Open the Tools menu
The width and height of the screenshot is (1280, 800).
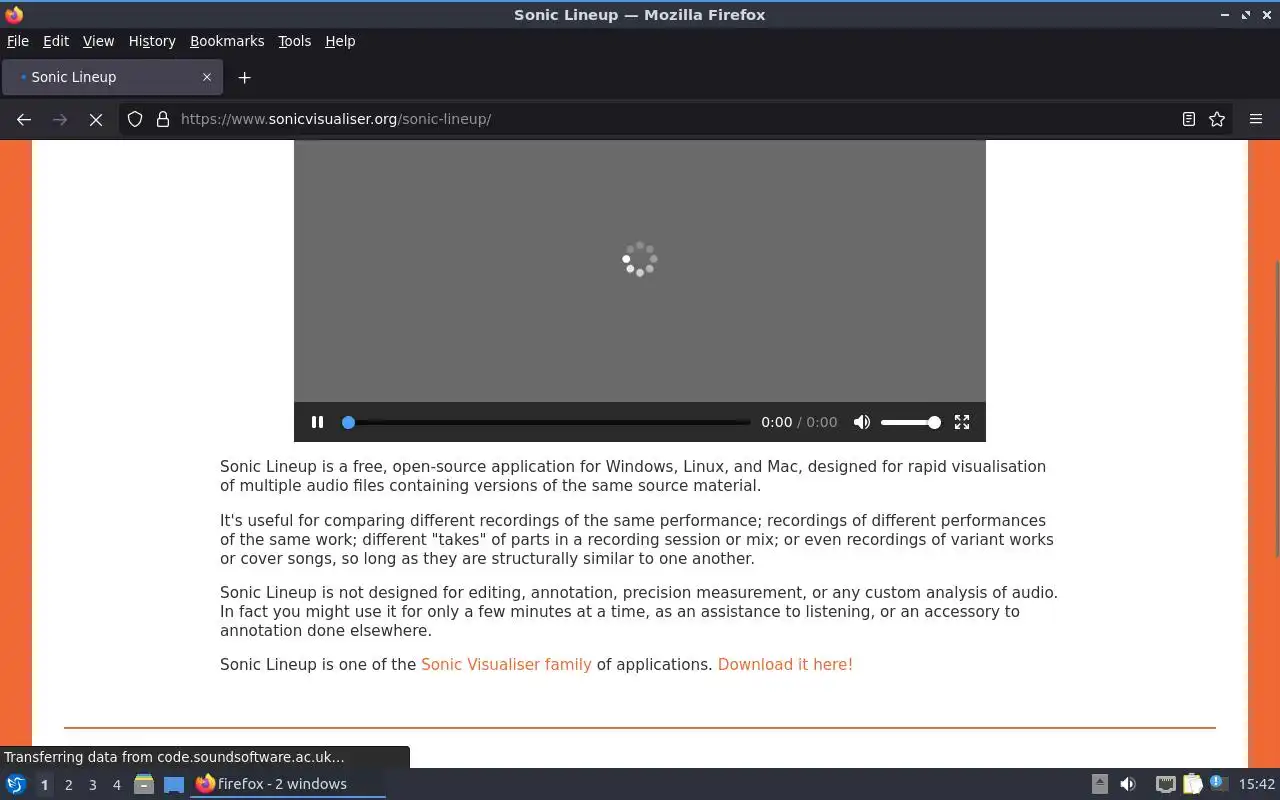(x=294, y=41)
